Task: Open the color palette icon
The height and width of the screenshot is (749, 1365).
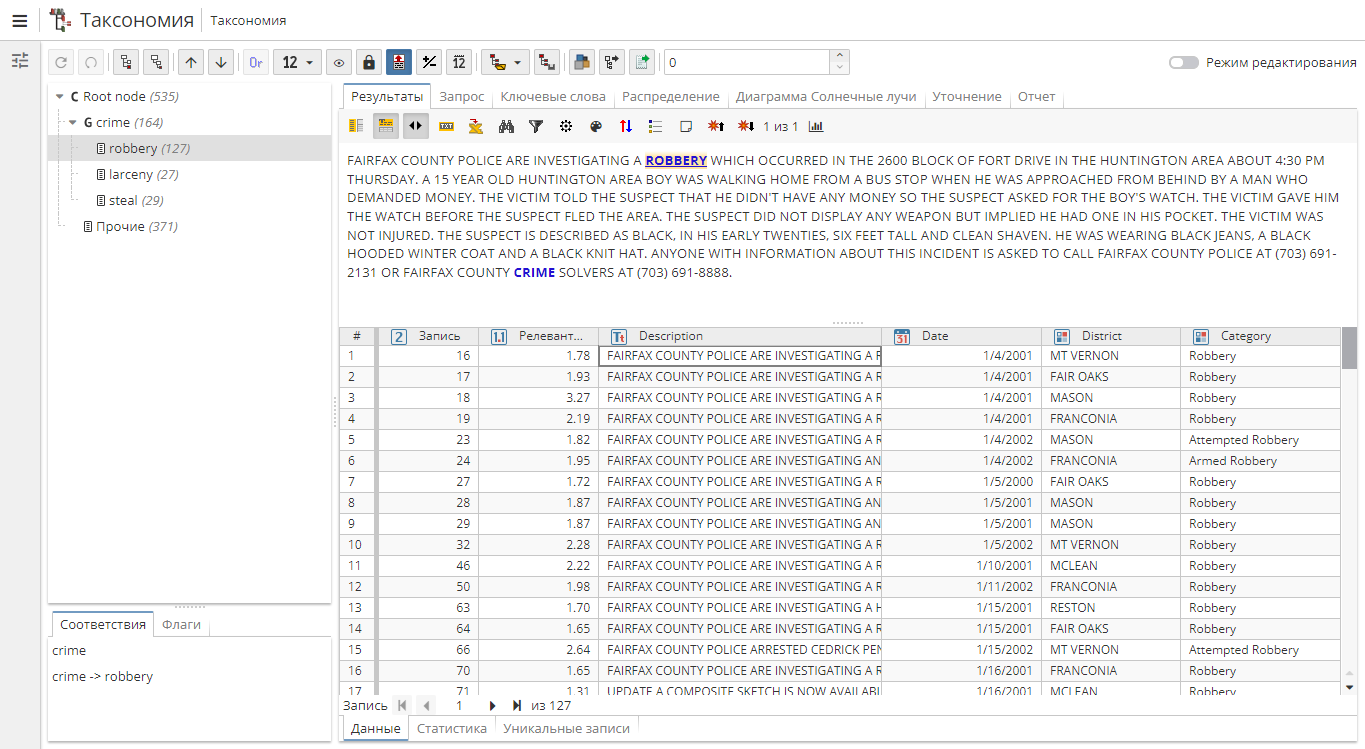Action: pos(596,126)
